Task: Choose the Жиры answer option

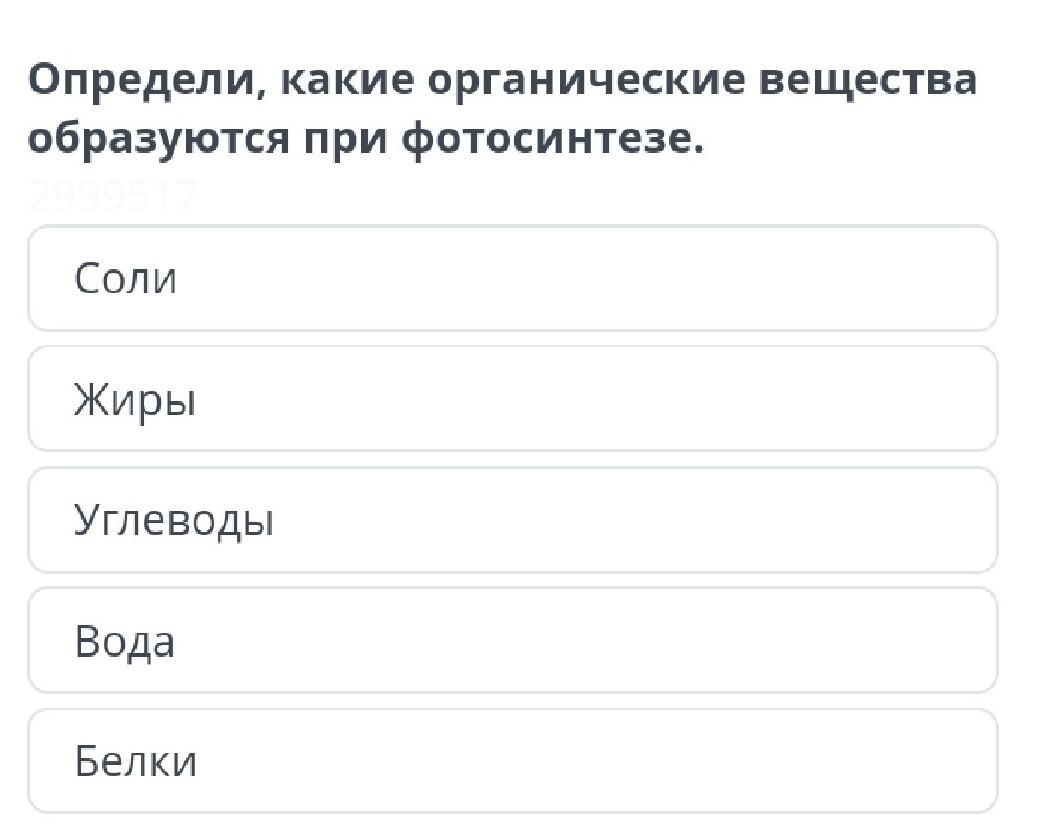Action: click(x=512, y=399)
